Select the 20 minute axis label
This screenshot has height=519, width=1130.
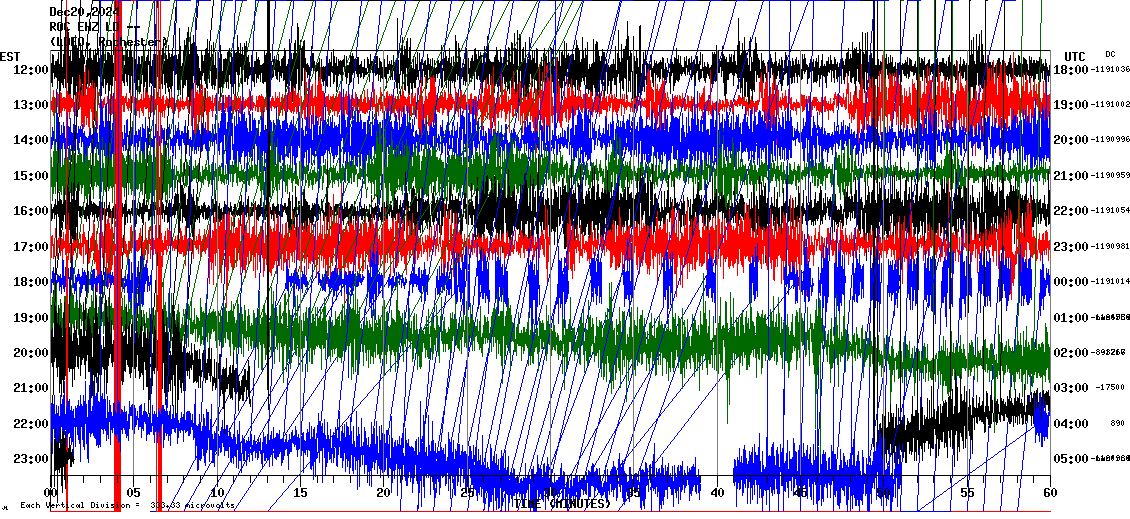(383, 493)
